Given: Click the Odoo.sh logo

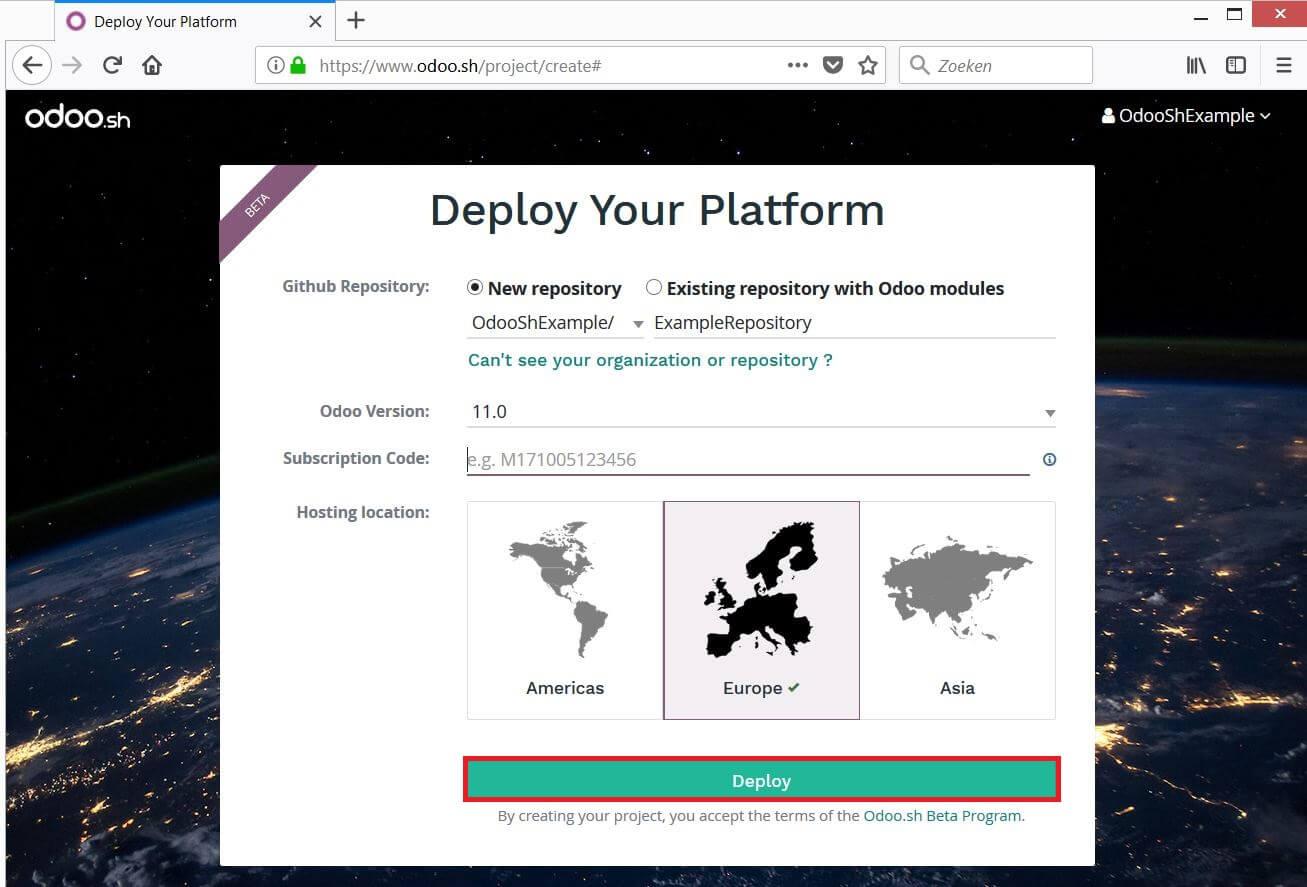Looking at the screenshot, I should click(x=78, y=117).
